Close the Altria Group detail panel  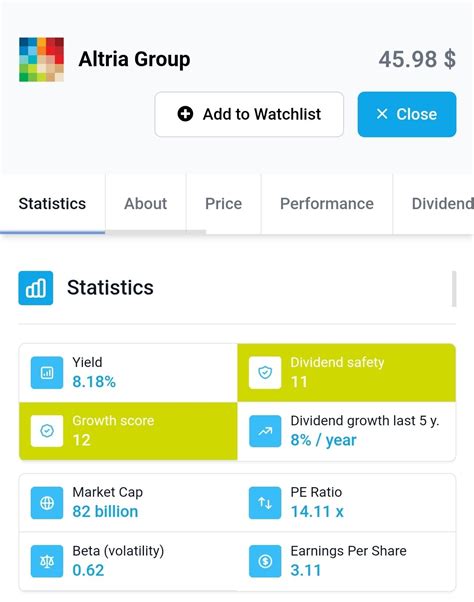tap(407, 114)
